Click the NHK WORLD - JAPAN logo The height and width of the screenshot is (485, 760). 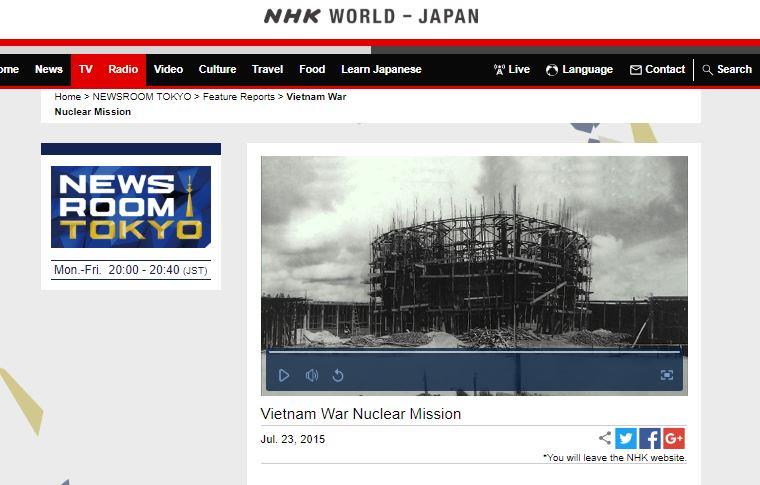[371, 16]
